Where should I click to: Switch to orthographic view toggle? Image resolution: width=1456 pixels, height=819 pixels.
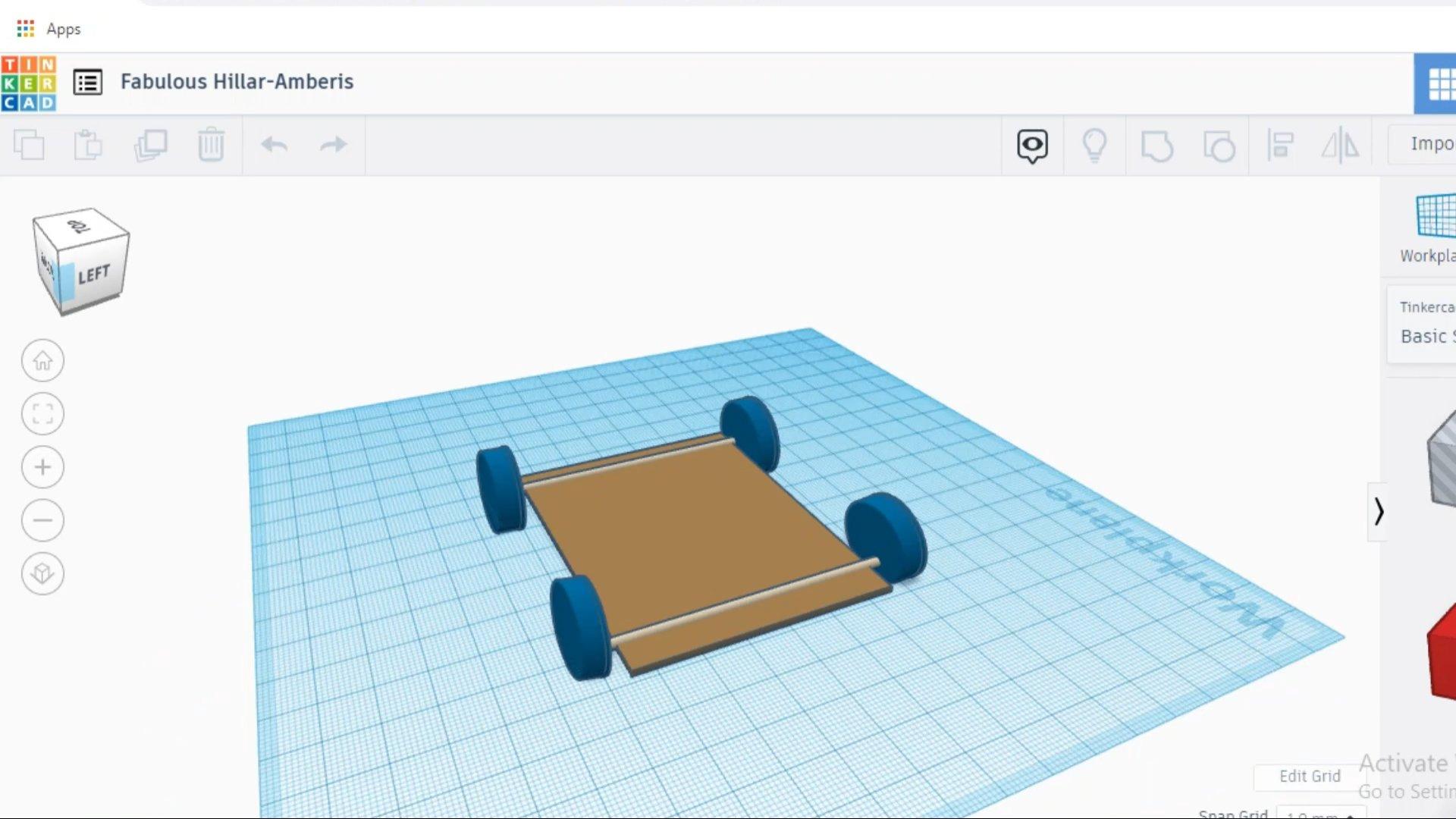coord(42,573)
